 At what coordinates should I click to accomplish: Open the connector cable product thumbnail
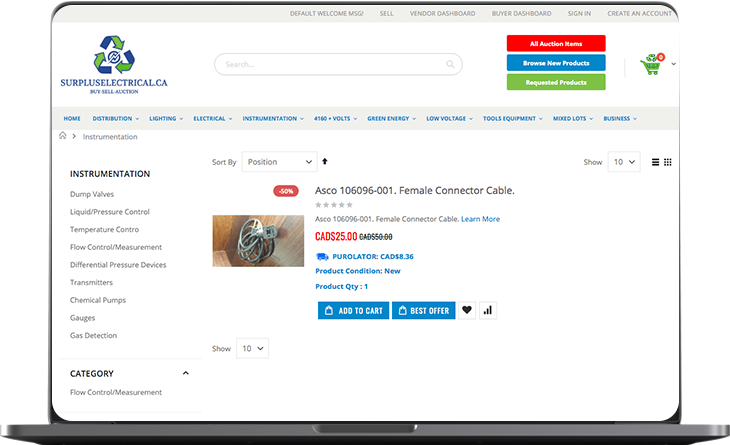[258, 241]
